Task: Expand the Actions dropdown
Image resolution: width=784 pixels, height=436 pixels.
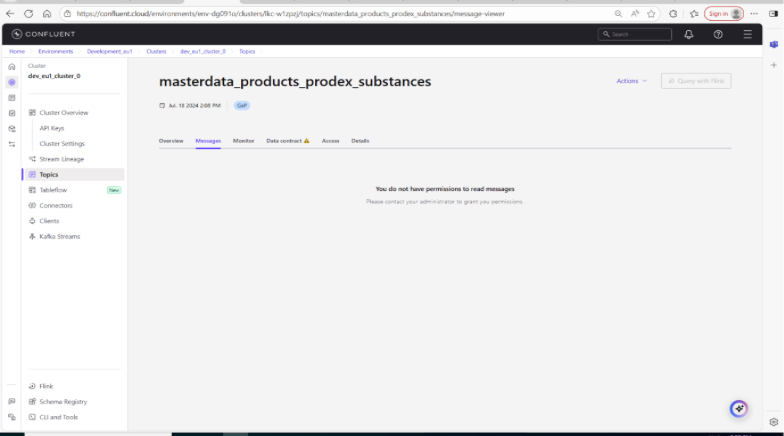Action: coord(632,81)
